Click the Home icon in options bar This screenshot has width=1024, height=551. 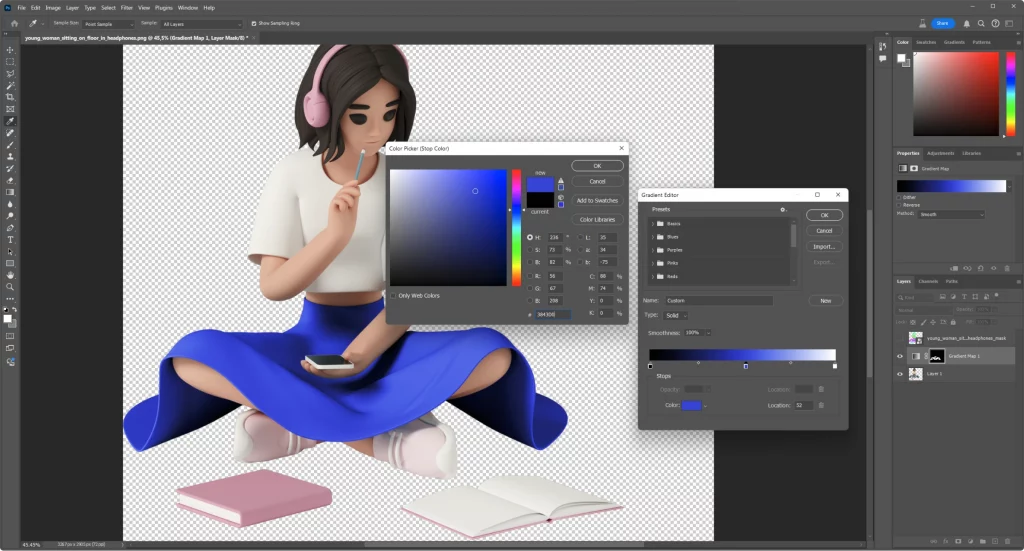(x=14, y=24)
